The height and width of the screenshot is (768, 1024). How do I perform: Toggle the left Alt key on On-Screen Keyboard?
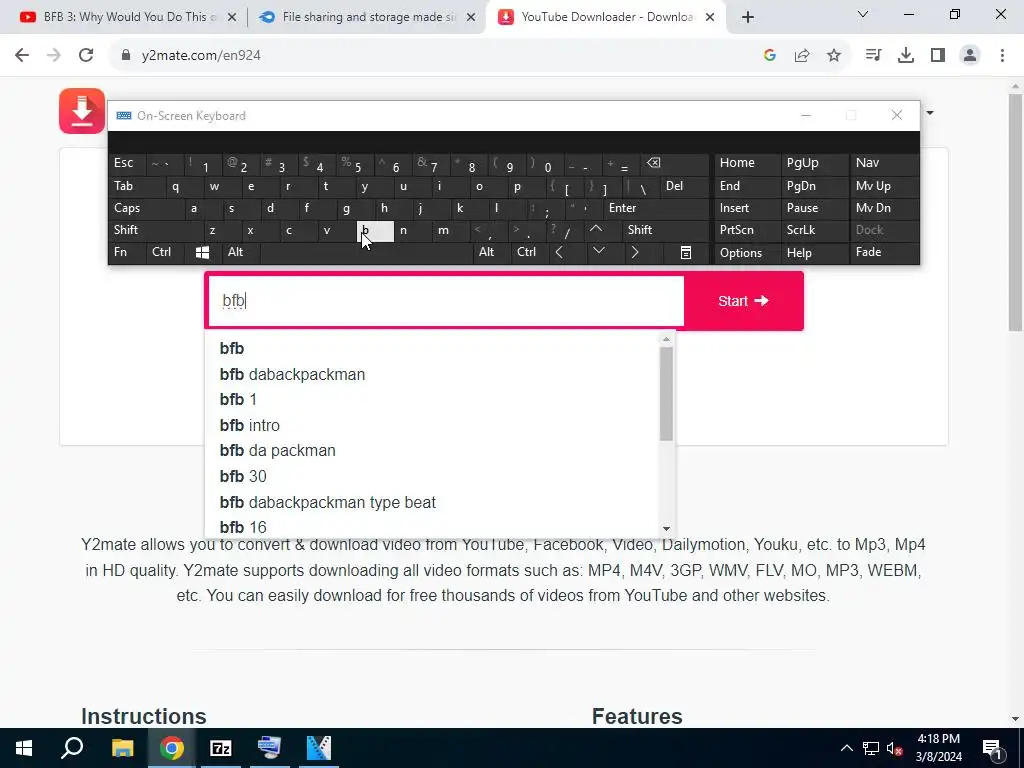point(241,252)
